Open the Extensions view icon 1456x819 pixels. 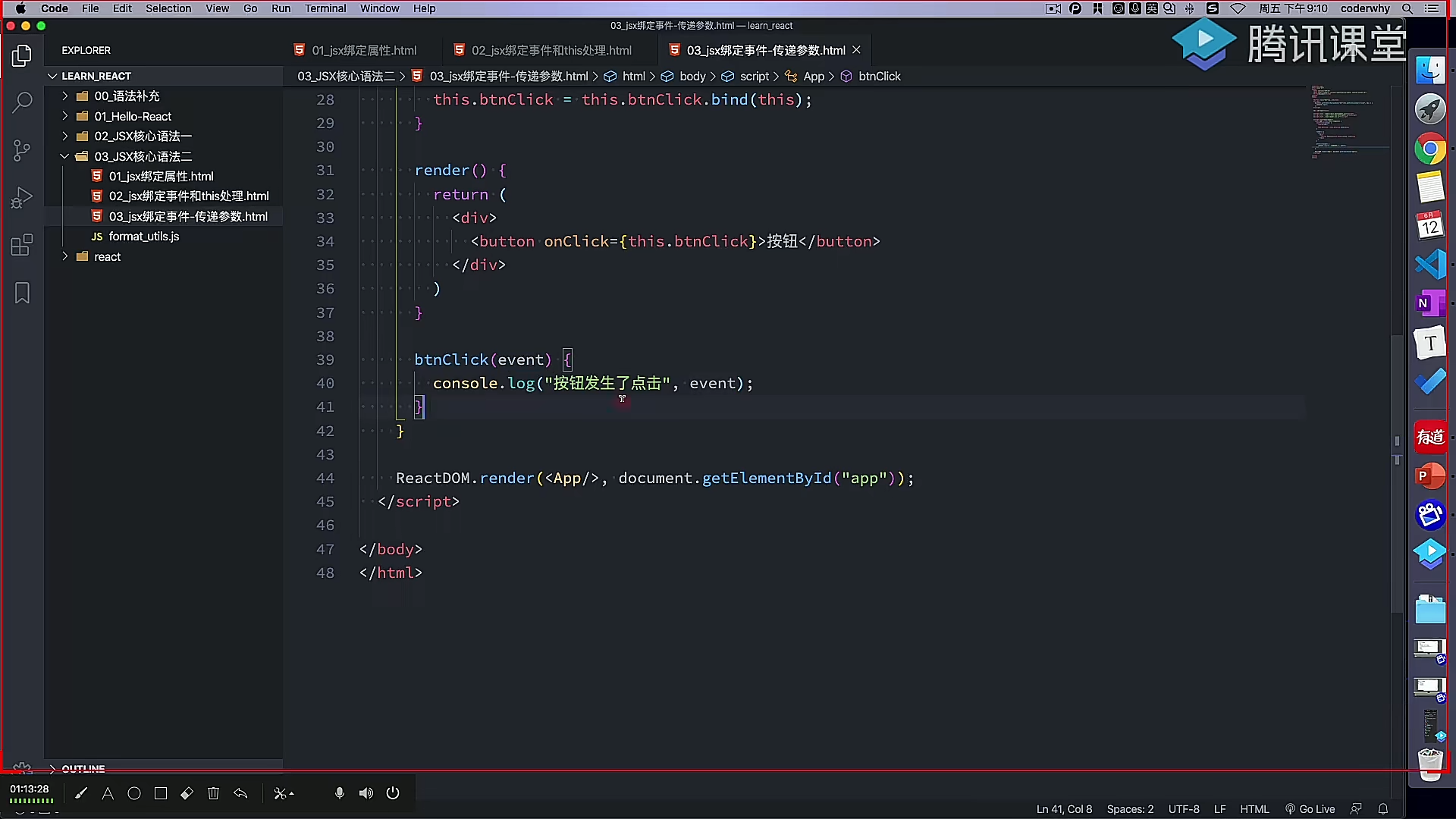tap(22, 245)
